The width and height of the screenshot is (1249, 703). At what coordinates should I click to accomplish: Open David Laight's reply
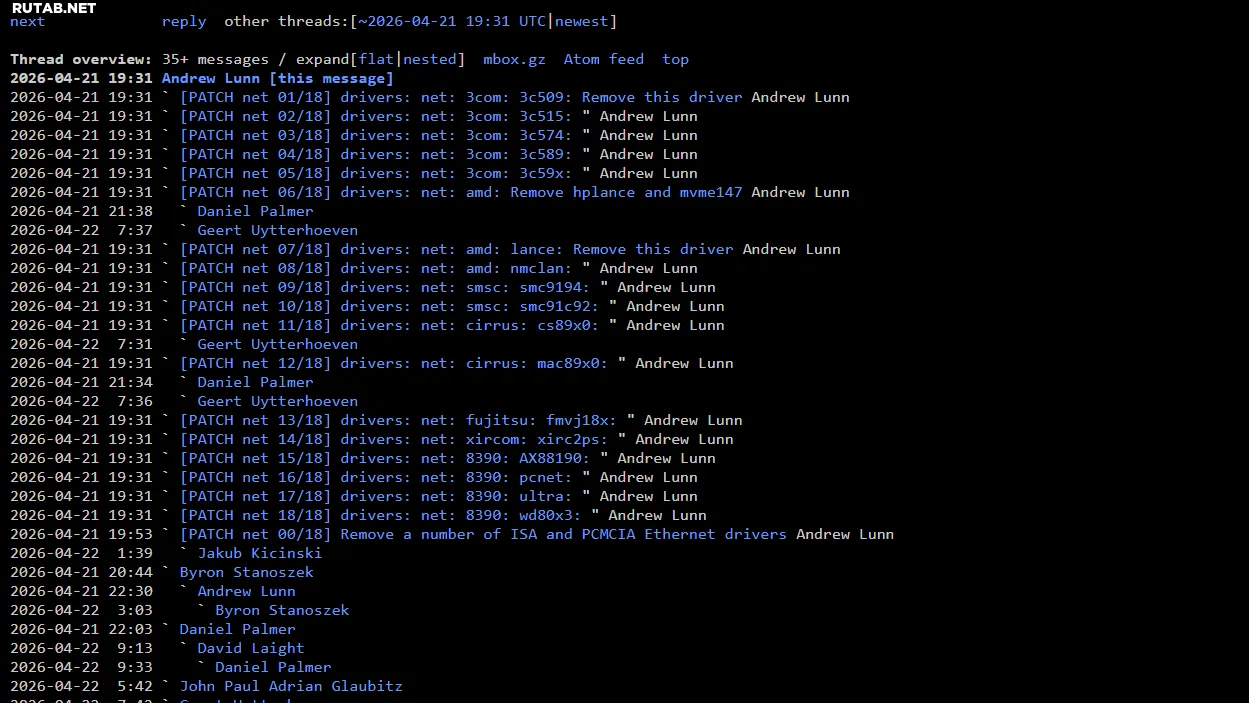coord(250,648)
